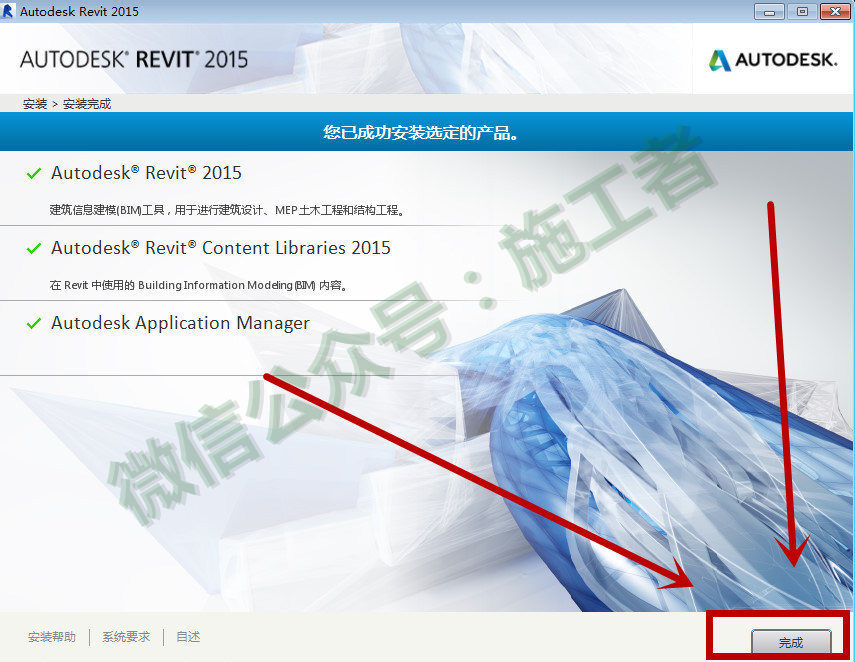This screenshot has width=855, height=662.
Task: Minimize the Autodesk Revit 2015 window
Action: pos(769,11)
